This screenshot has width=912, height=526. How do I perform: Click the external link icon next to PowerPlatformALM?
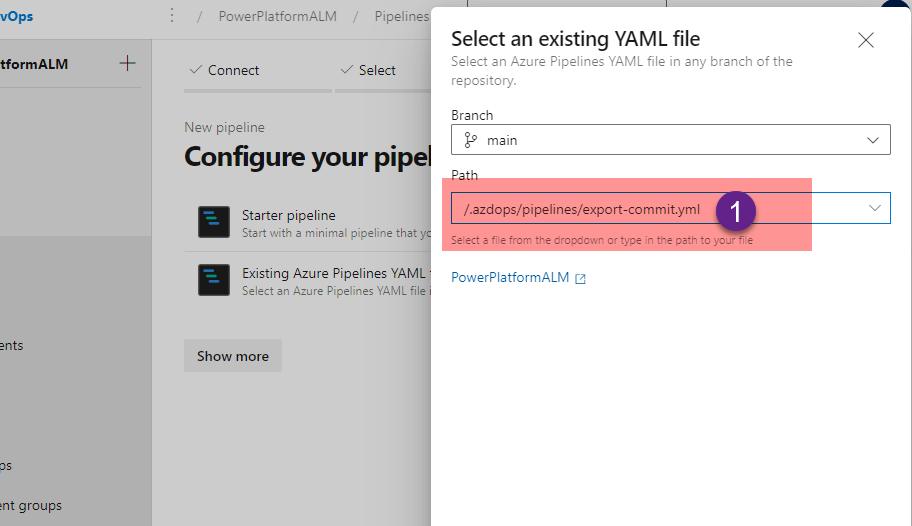pos(580,278)
